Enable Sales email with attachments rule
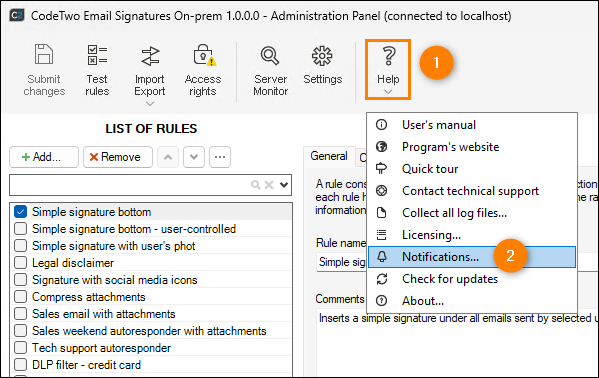The height and width of the screenshot is (378, 599). (20, 313)
